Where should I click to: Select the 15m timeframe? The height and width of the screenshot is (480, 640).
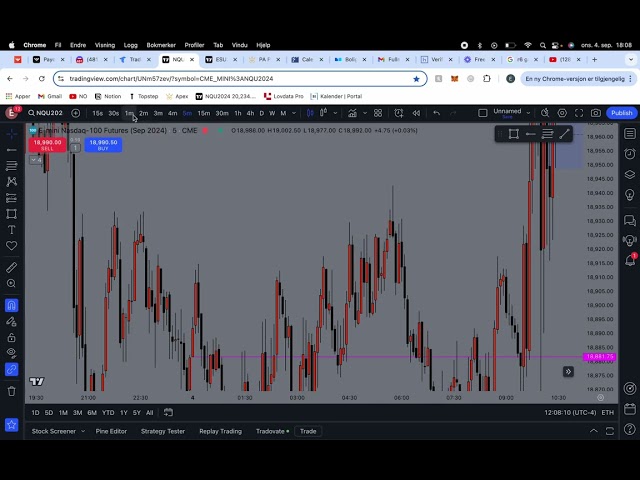[204, 113]
